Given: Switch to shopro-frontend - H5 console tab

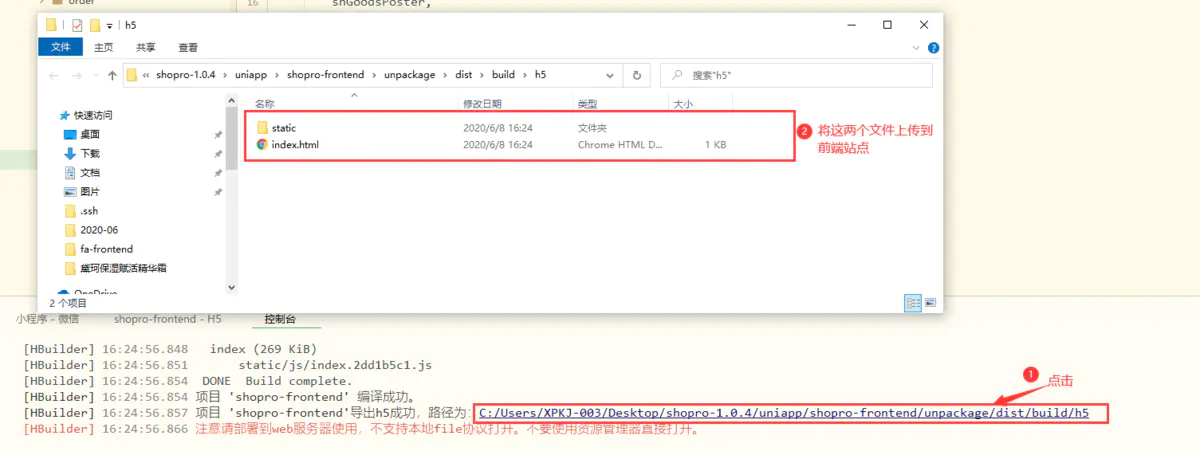Looking at the screenshot, I should tap(168, 319).
